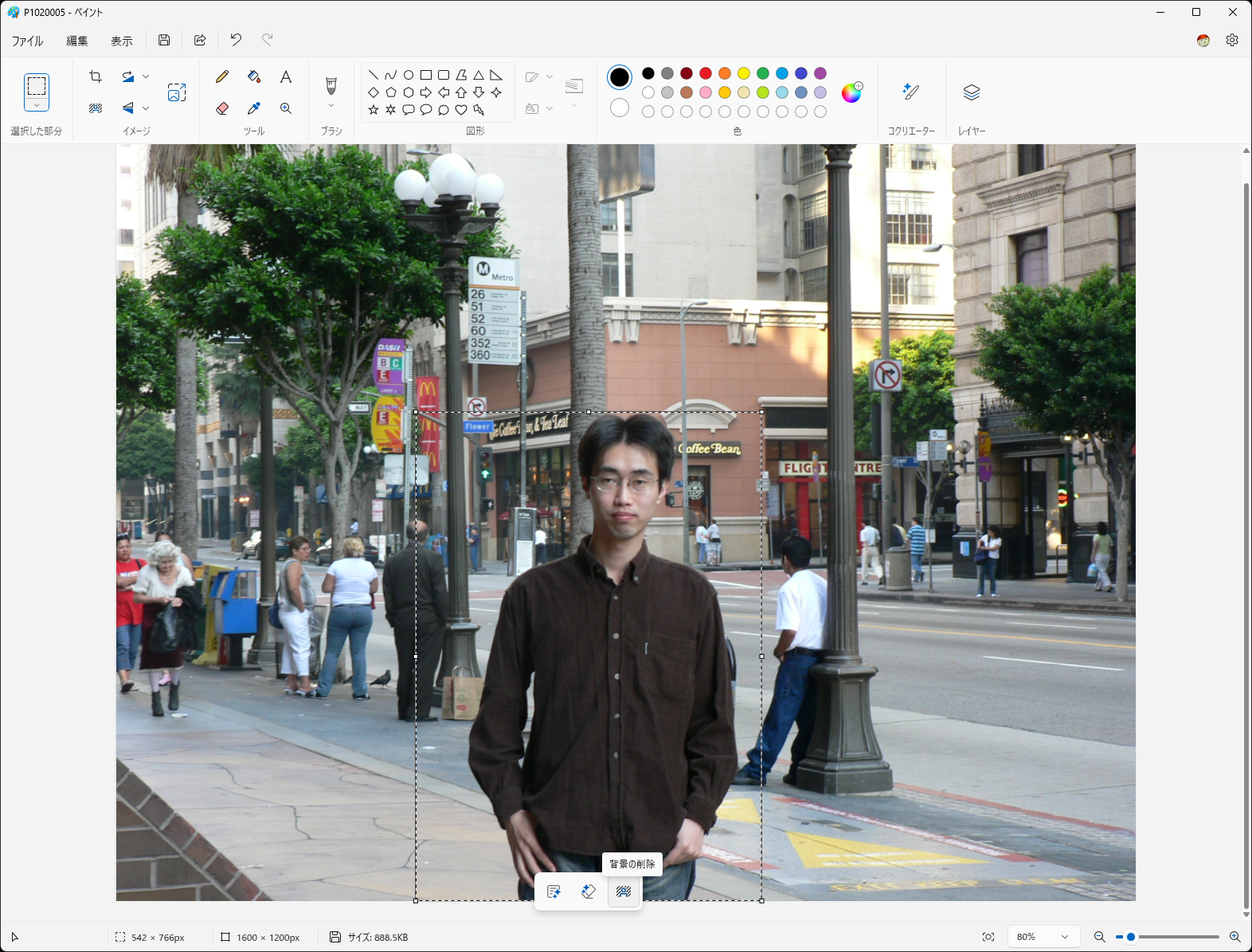Choose the red color swatch
Screen dimensions: 1252x952
[x=706, y=73]
